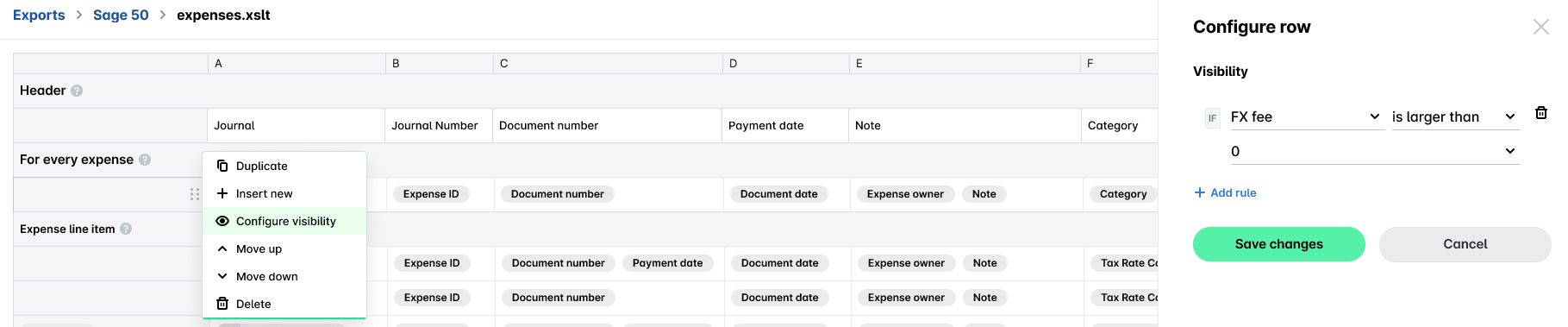Click the plus icon beside Insert new

[222, 193]
